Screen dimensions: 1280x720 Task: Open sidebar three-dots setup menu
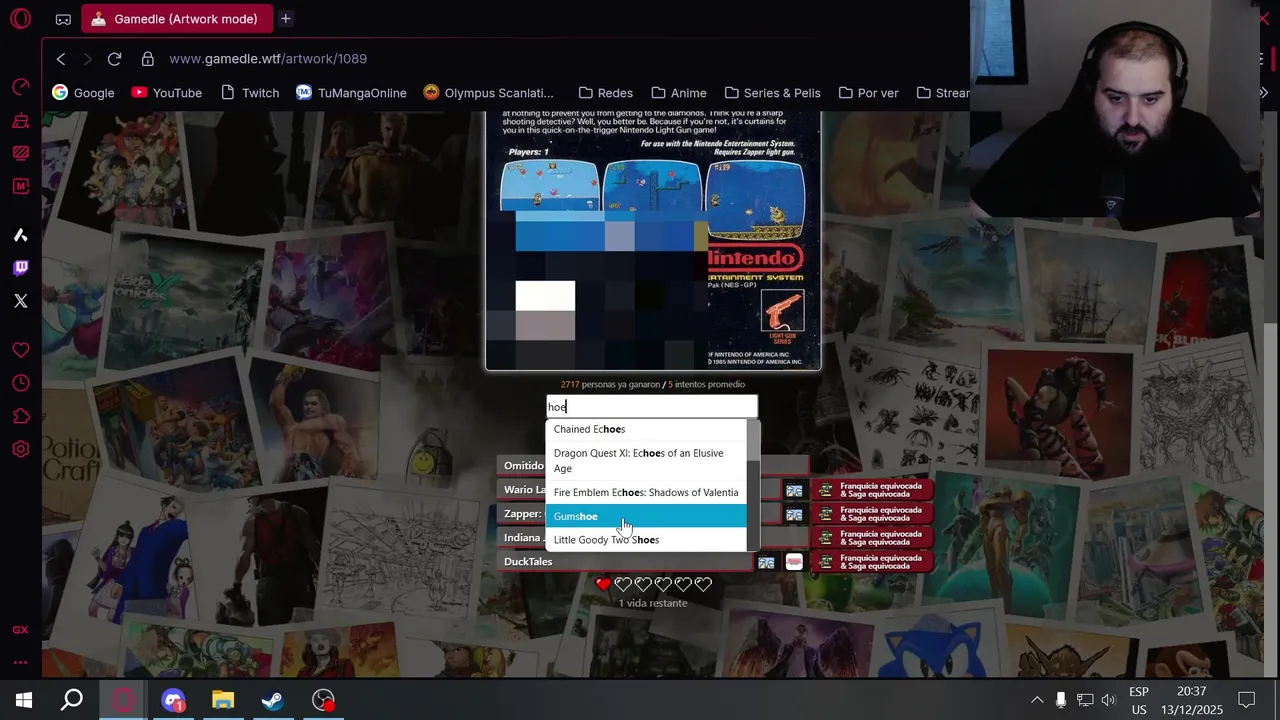point(20,662)
